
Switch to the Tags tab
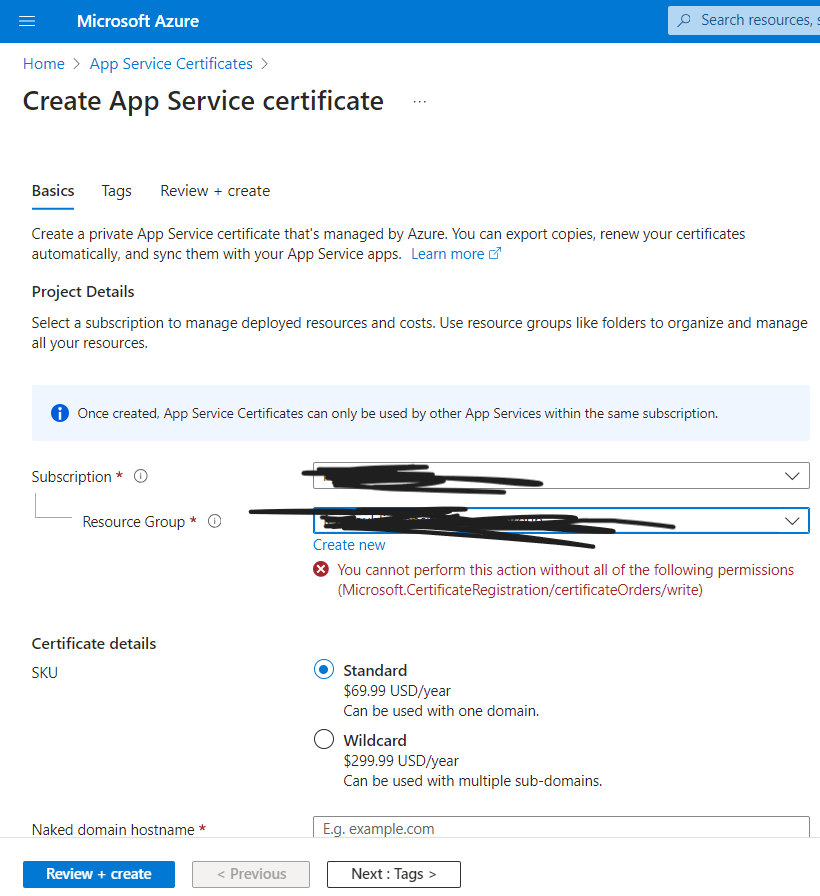click(x=116, y=190)
